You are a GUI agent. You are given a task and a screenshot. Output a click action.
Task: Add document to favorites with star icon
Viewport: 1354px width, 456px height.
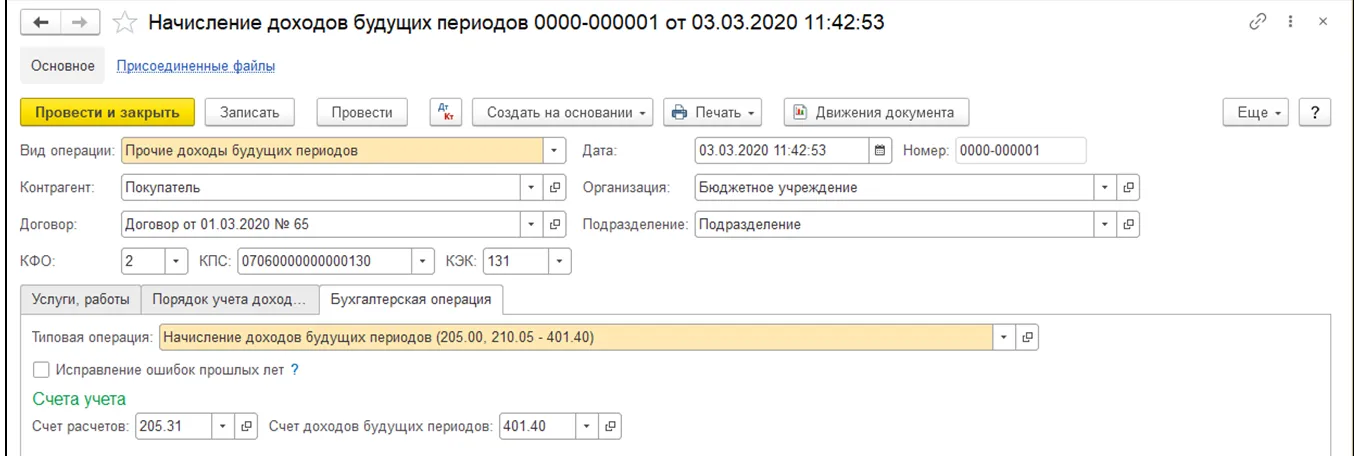(125, 22)
